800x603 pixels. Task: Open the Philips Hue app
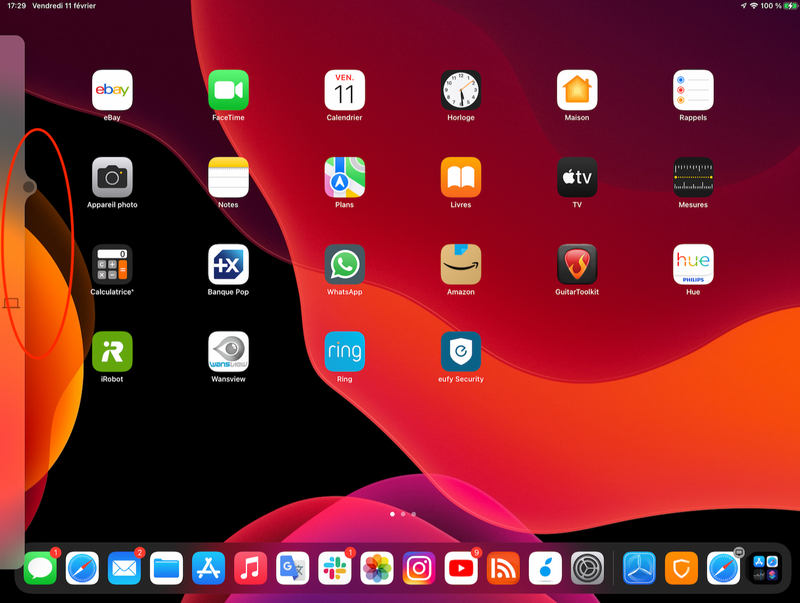(x=693, y=264)
